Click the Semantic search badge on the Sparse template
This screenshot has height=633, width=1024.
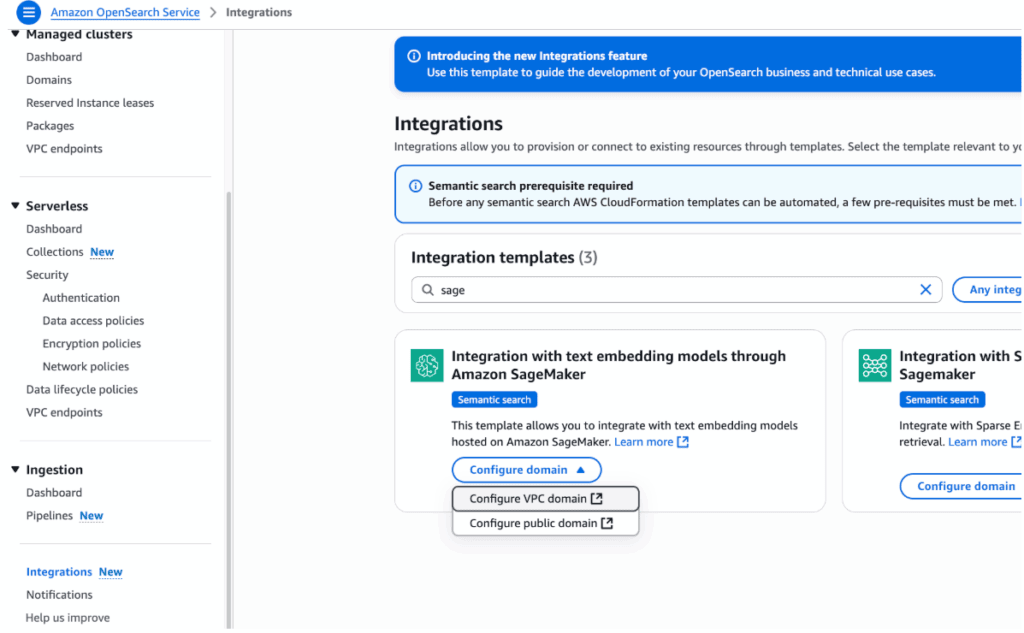(942, 399)
